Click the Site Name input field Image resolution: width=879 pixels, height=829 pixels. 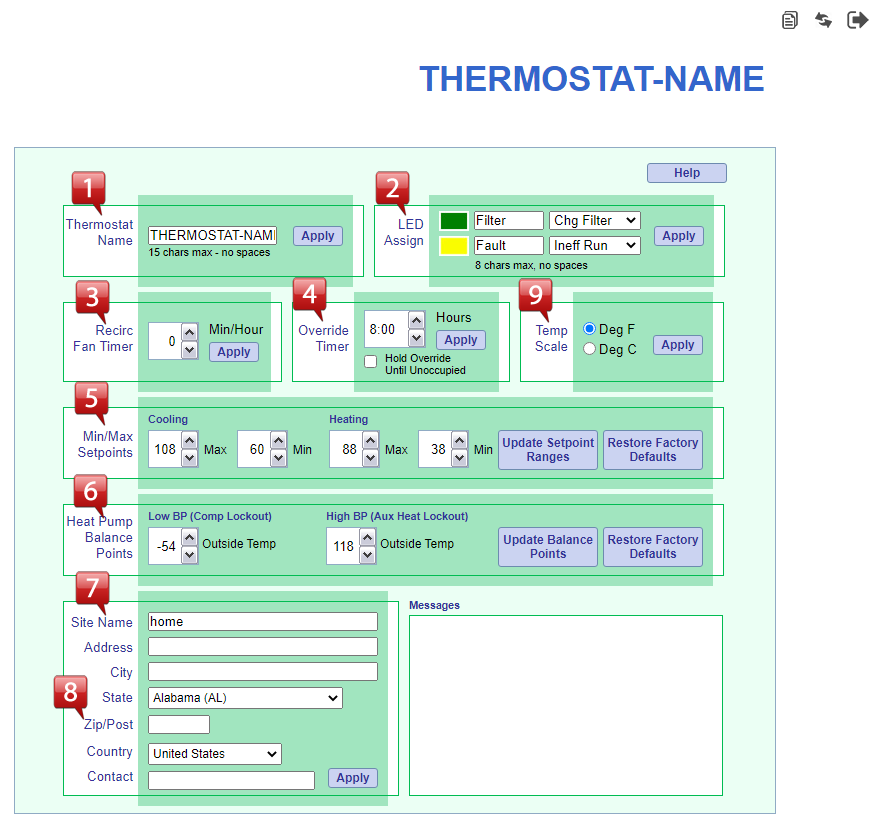(x=262, y=621)
